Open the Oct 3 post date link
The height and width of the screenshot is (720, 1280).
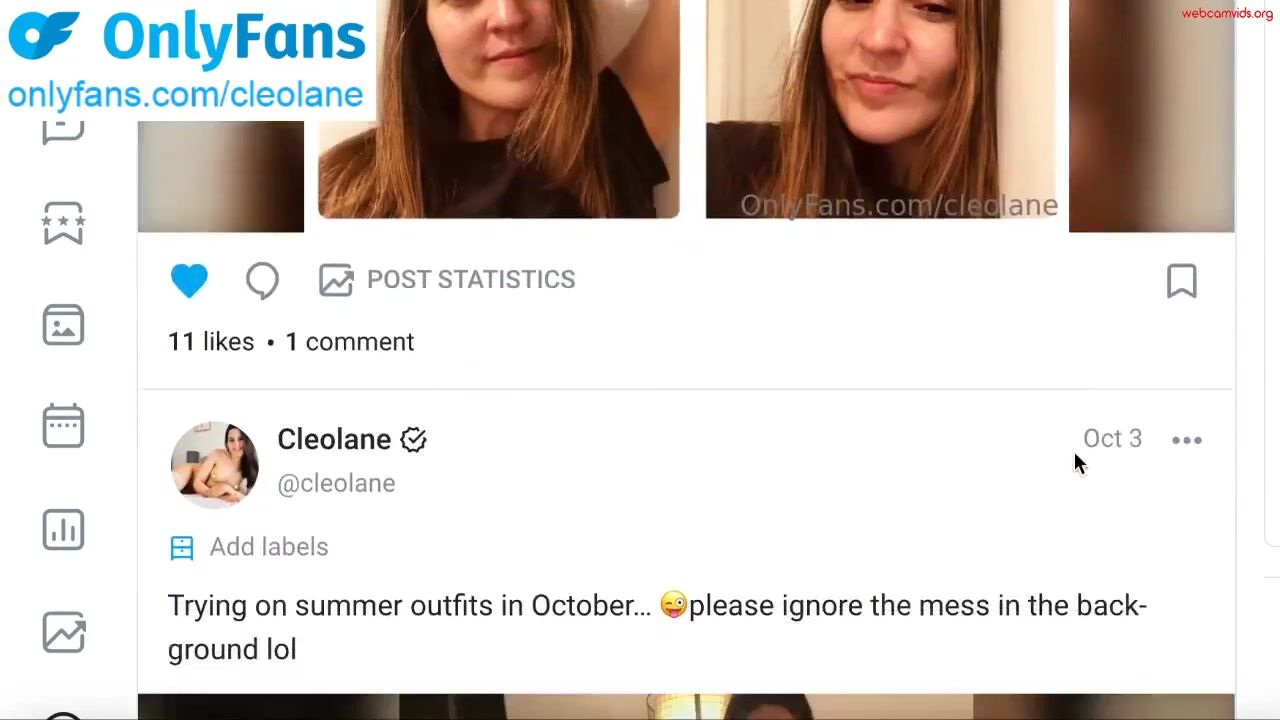(x=1112, y=439)
